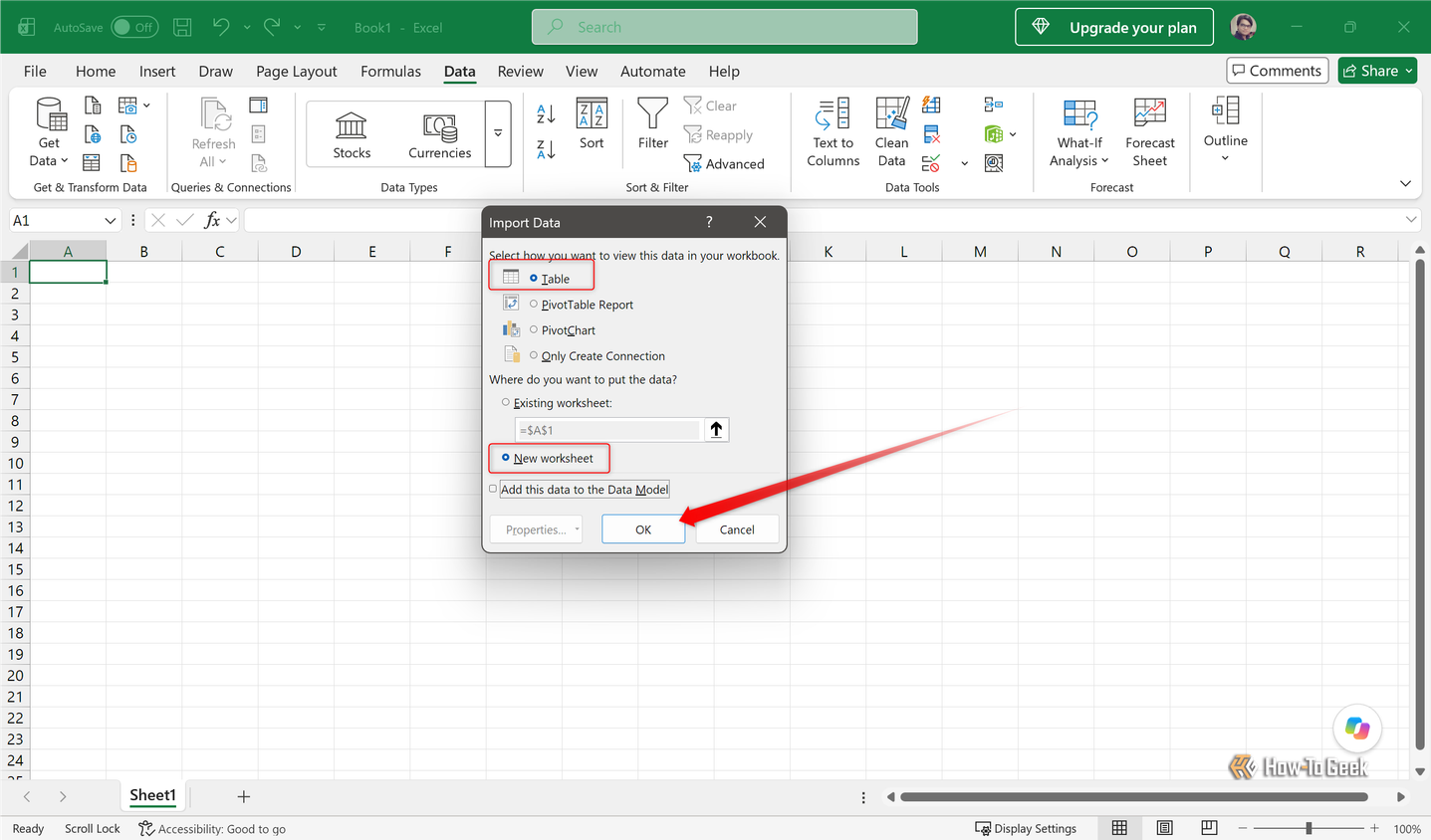Confirm the Import Data dialog with OK
1431x840 pixels.
643,529
